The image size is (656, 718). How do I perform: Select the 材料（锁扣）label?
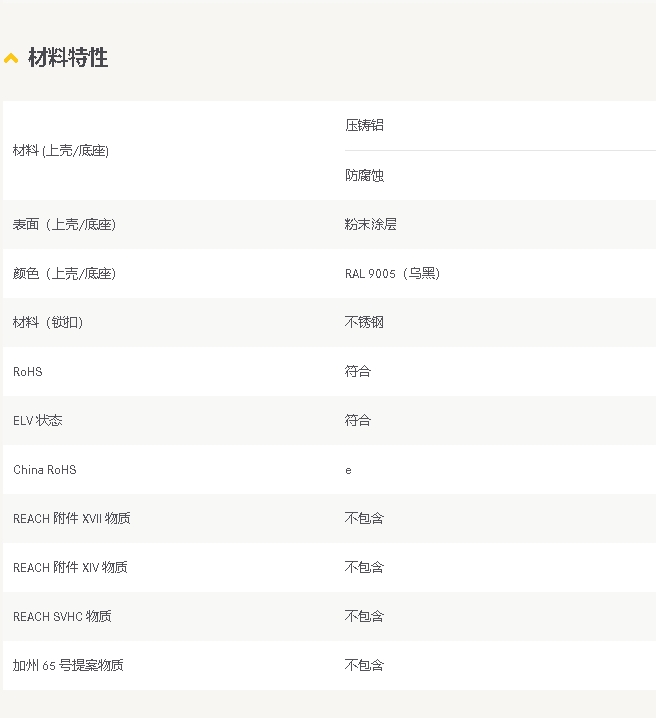[x=48, y=322]
